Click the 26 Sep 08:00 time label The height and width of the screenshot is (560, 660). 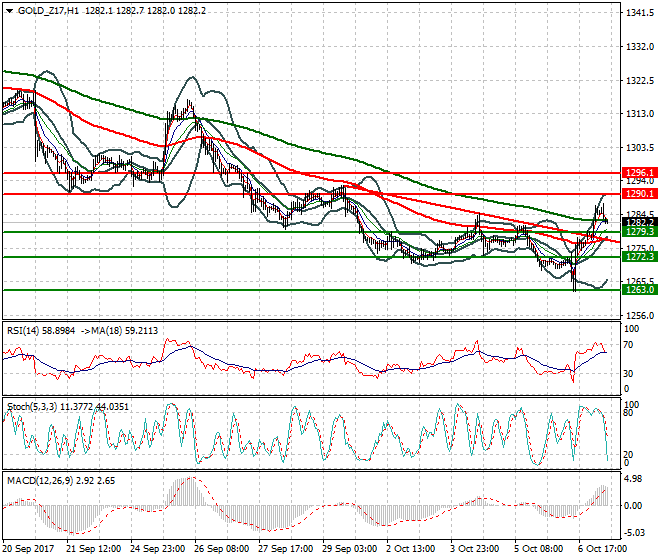[x=221, y=549]
